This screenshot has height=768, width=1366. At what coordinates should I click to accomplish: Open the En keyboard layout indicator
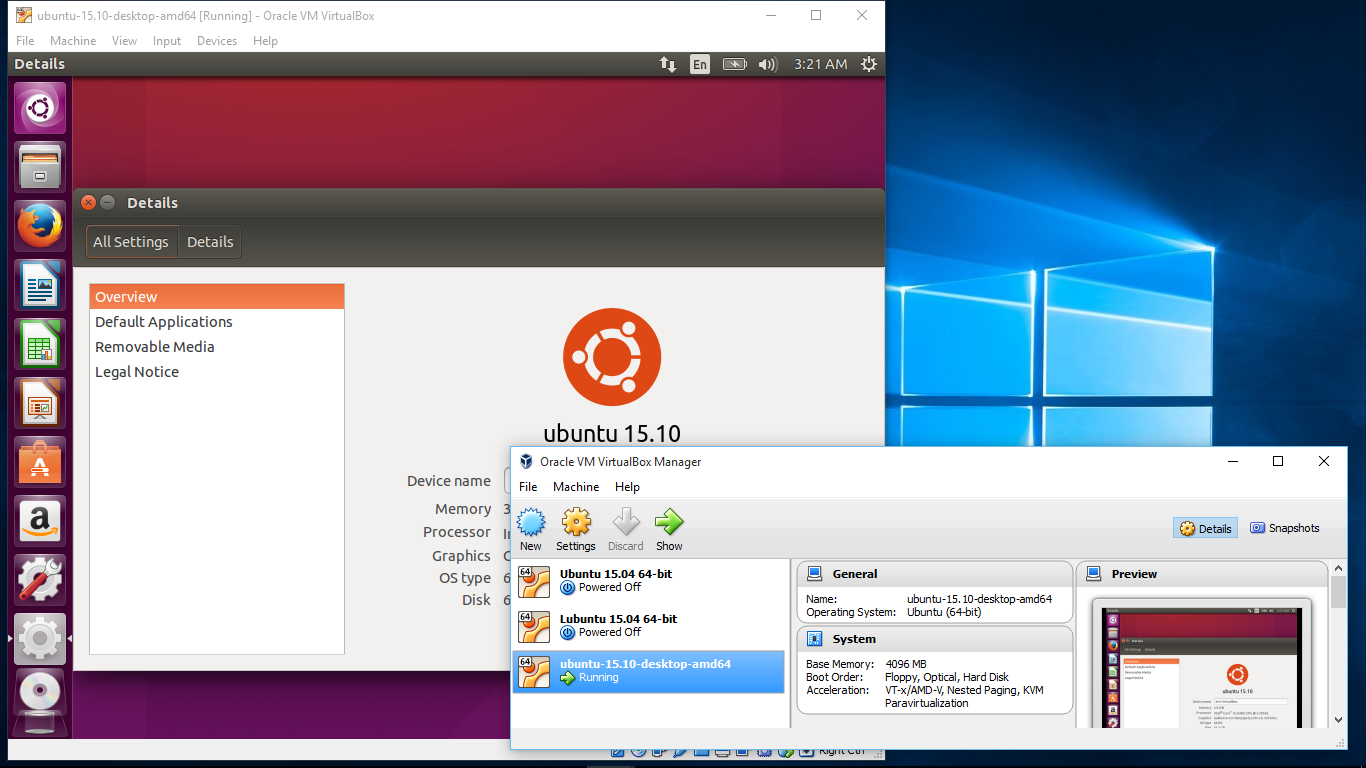(x=699, y=64)
